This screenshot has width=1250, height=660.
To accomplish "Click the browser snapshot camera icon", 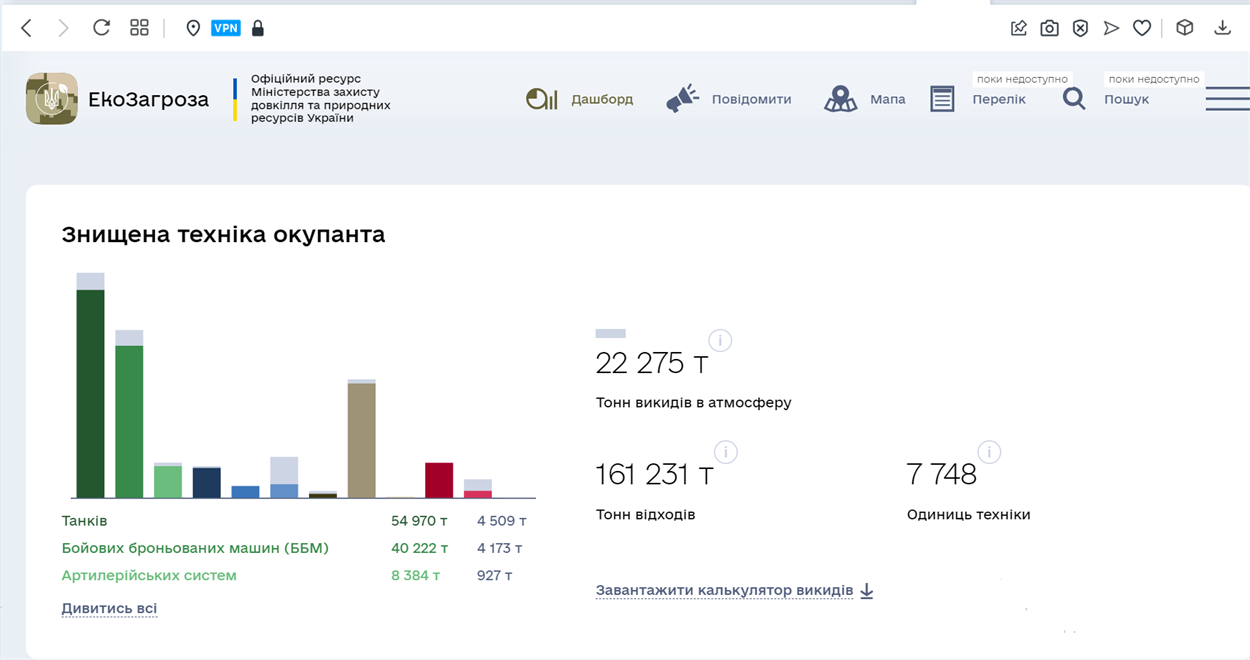I will 1049,28.
